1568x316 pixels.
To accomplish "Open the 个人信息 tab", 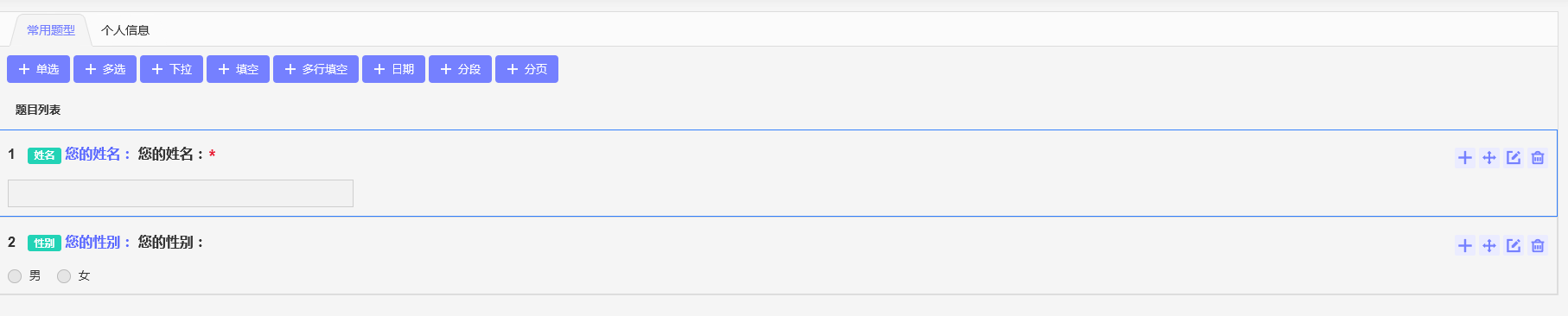I will (x=125, y=30).
